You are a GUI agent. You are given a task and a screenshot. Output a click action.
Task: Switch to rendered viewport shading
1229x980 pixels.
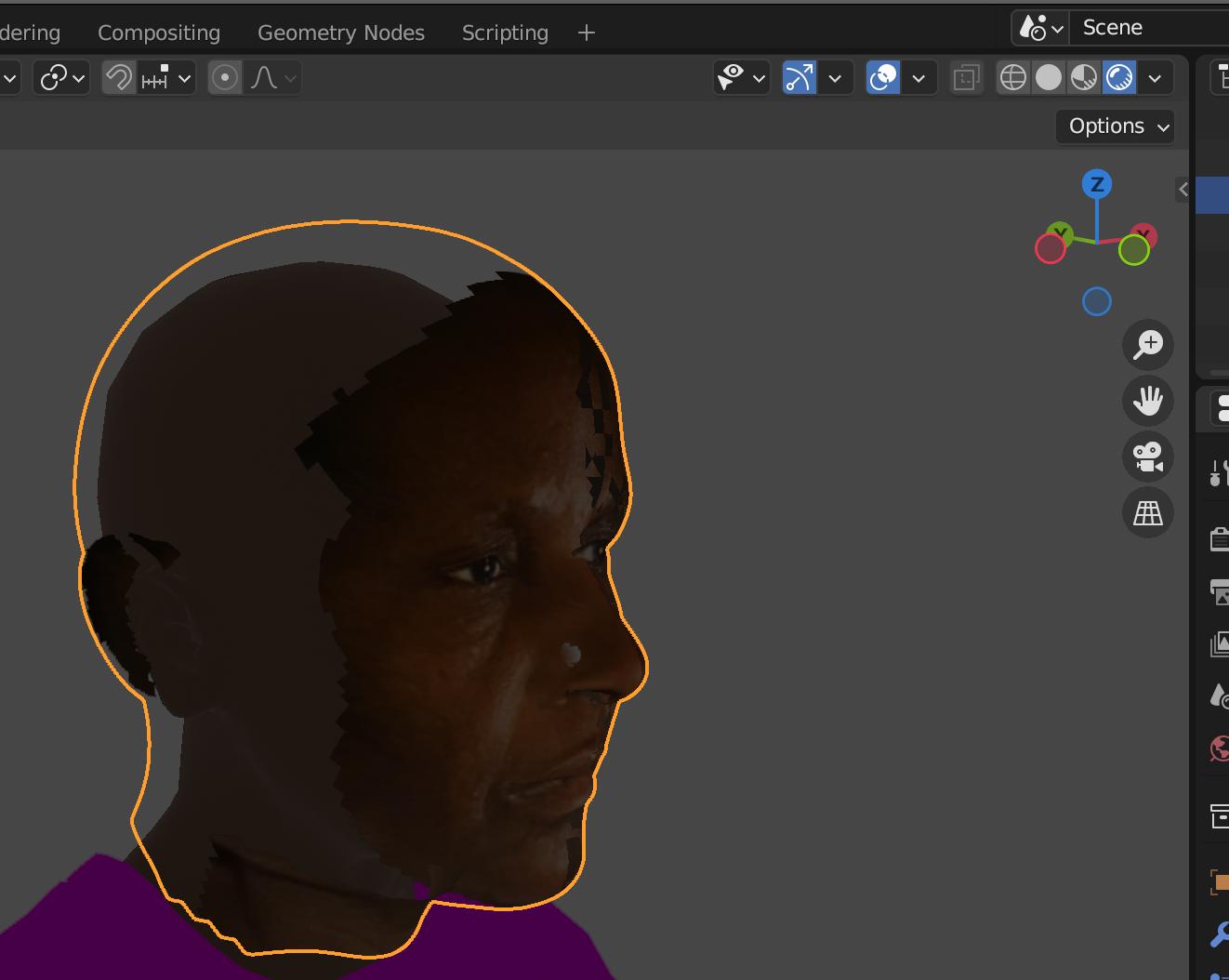1119,78
